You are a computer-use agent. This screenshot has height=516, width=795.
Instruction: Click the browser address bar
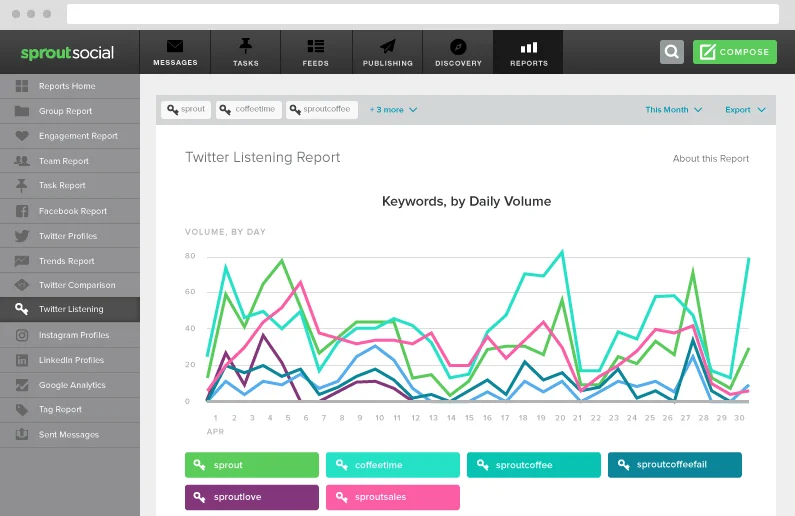(422, 14)
